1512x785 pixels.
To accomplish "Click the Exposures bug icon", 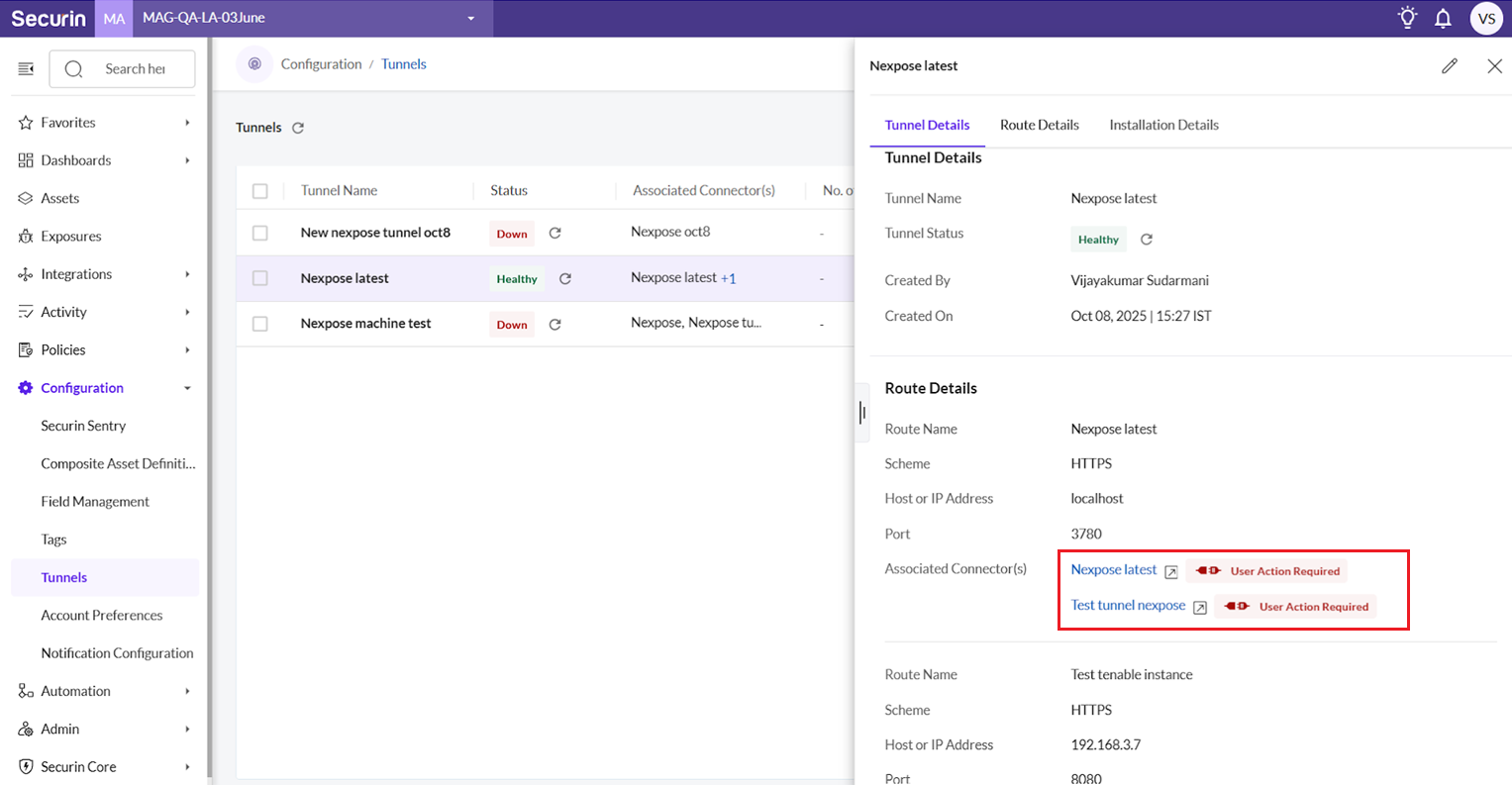I will (x=26, y=237).
